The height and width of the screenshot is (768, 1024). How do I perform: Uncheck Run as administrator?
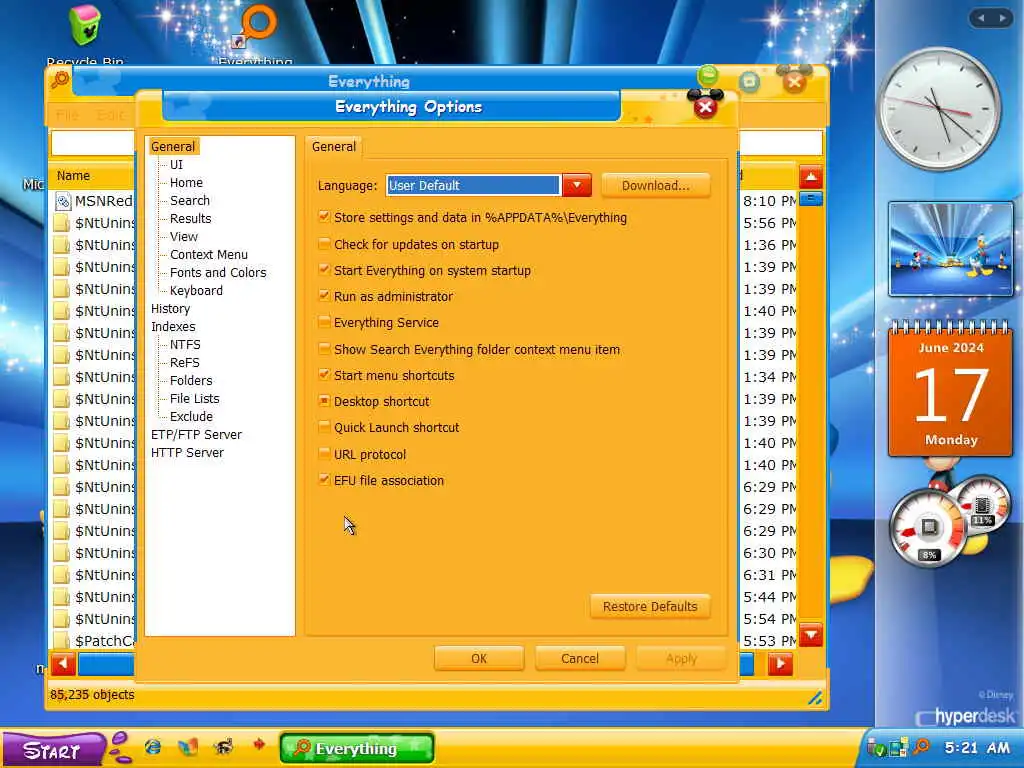(324, 295)
